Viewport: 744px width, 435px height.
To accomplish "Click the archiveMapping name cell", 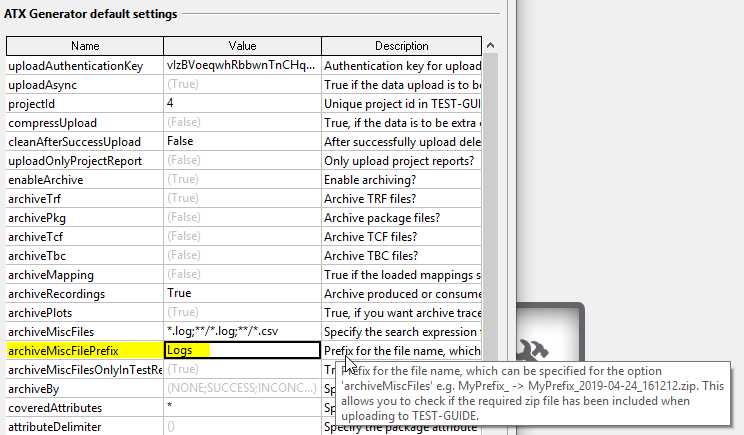I will point(85,274).
